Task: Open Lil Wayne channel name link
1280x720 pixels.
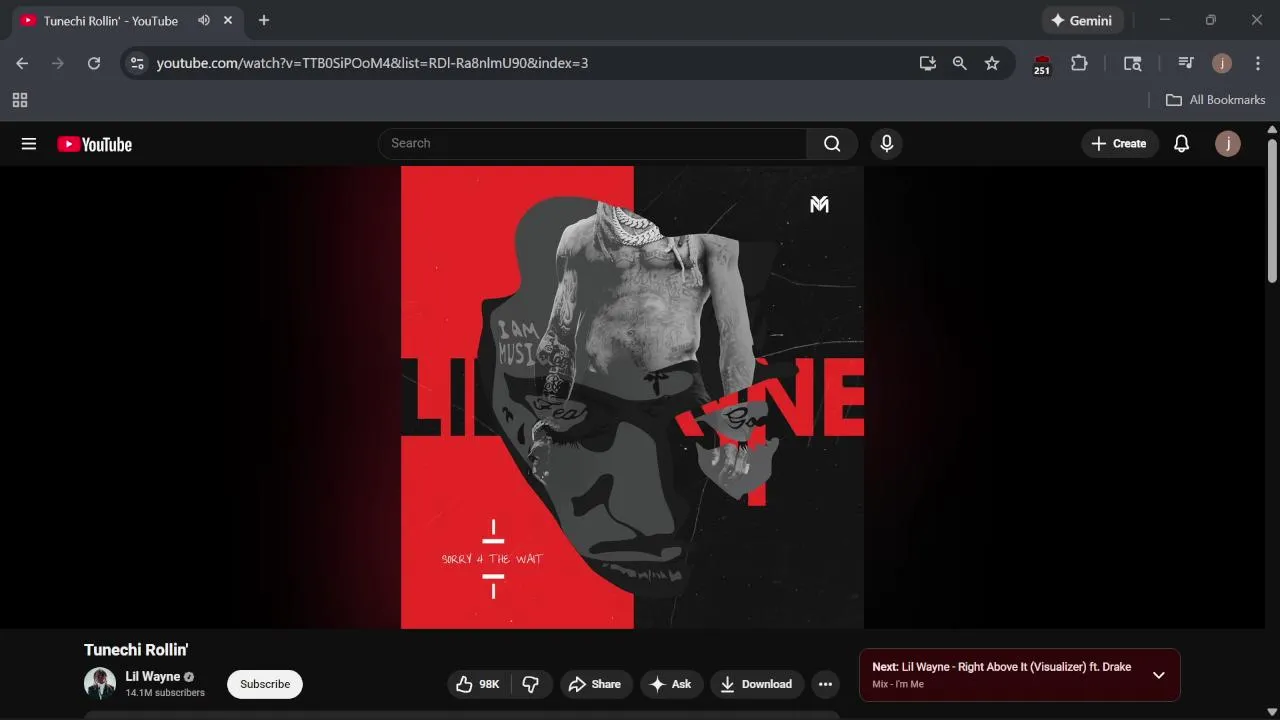Action: 153,677
